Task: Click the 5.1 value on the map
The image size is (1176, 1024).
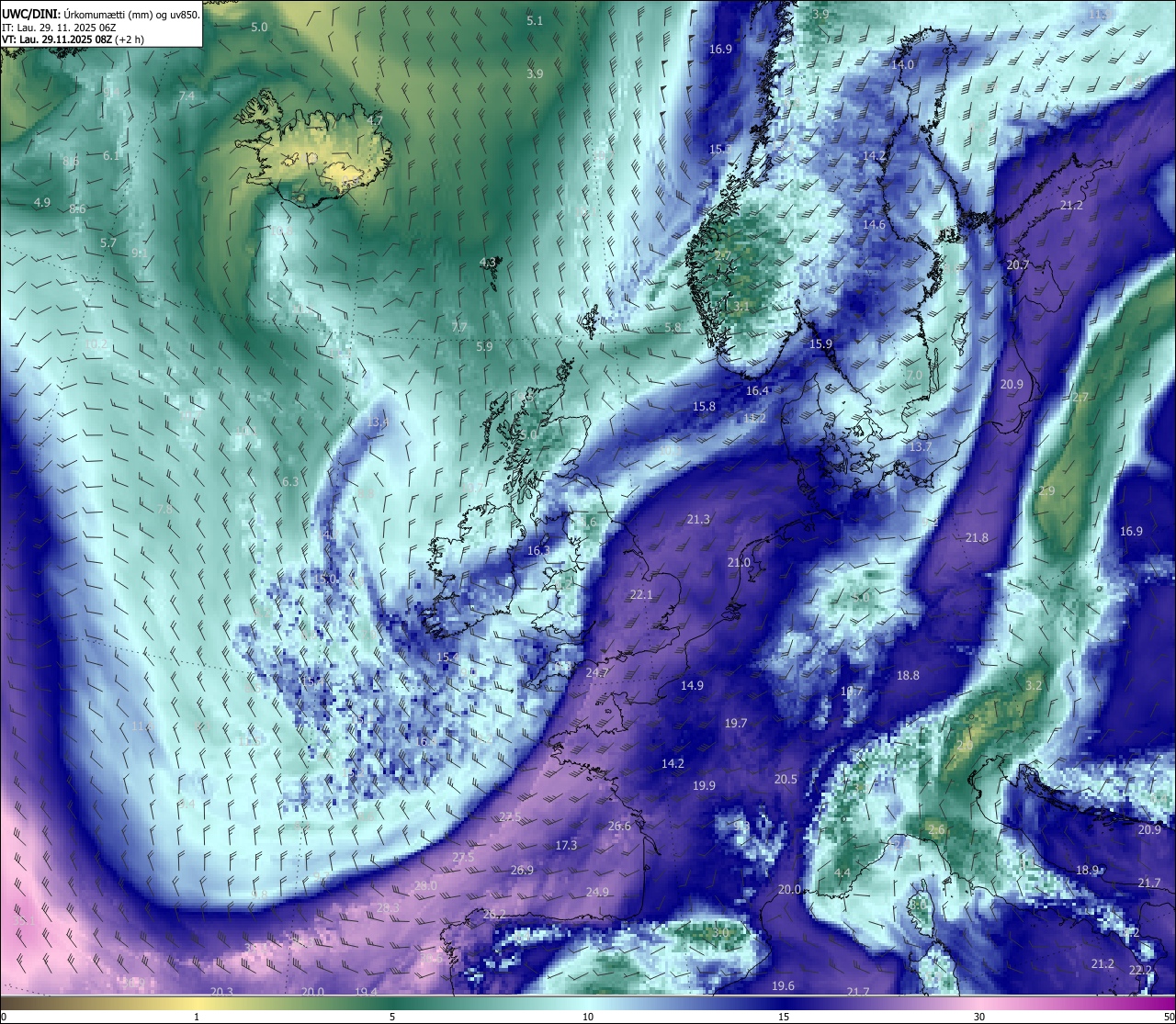Action: (x=535, y=20)
